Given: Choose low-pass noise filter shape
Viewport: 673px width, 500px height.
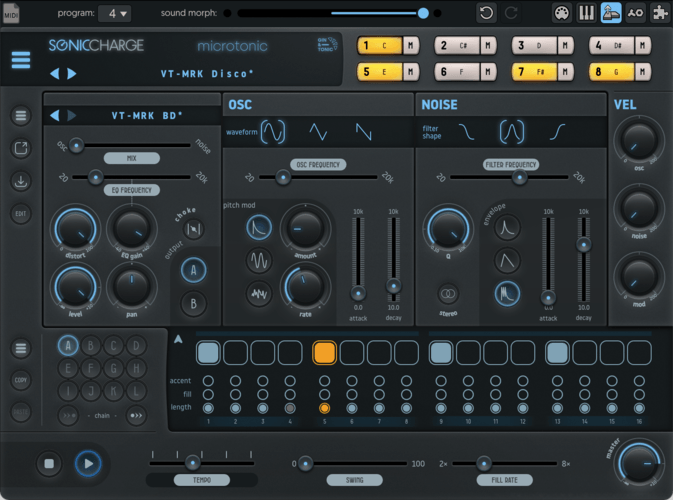Looking at the screenshot, I should (466, 132).
